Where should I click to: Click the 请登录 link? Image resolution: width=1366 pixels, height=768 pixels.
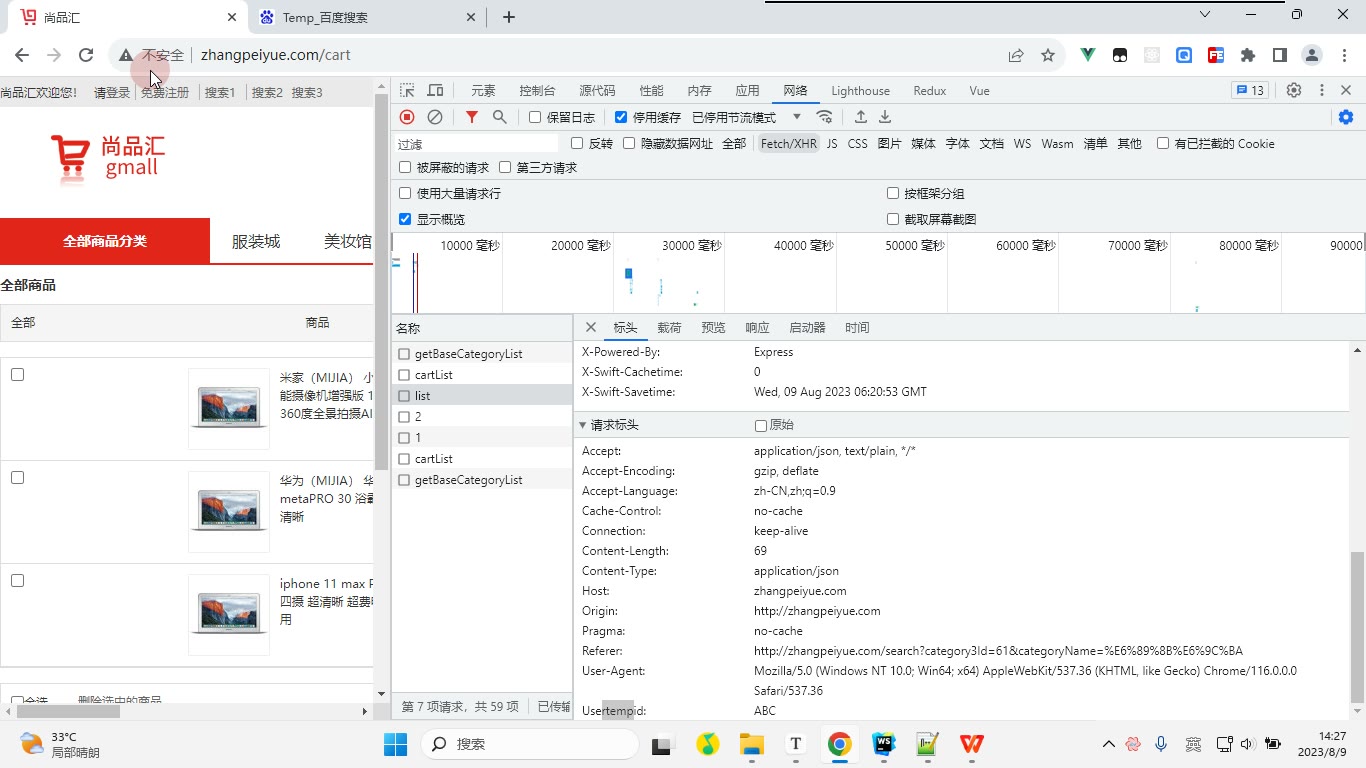click(x=112, y=92)
